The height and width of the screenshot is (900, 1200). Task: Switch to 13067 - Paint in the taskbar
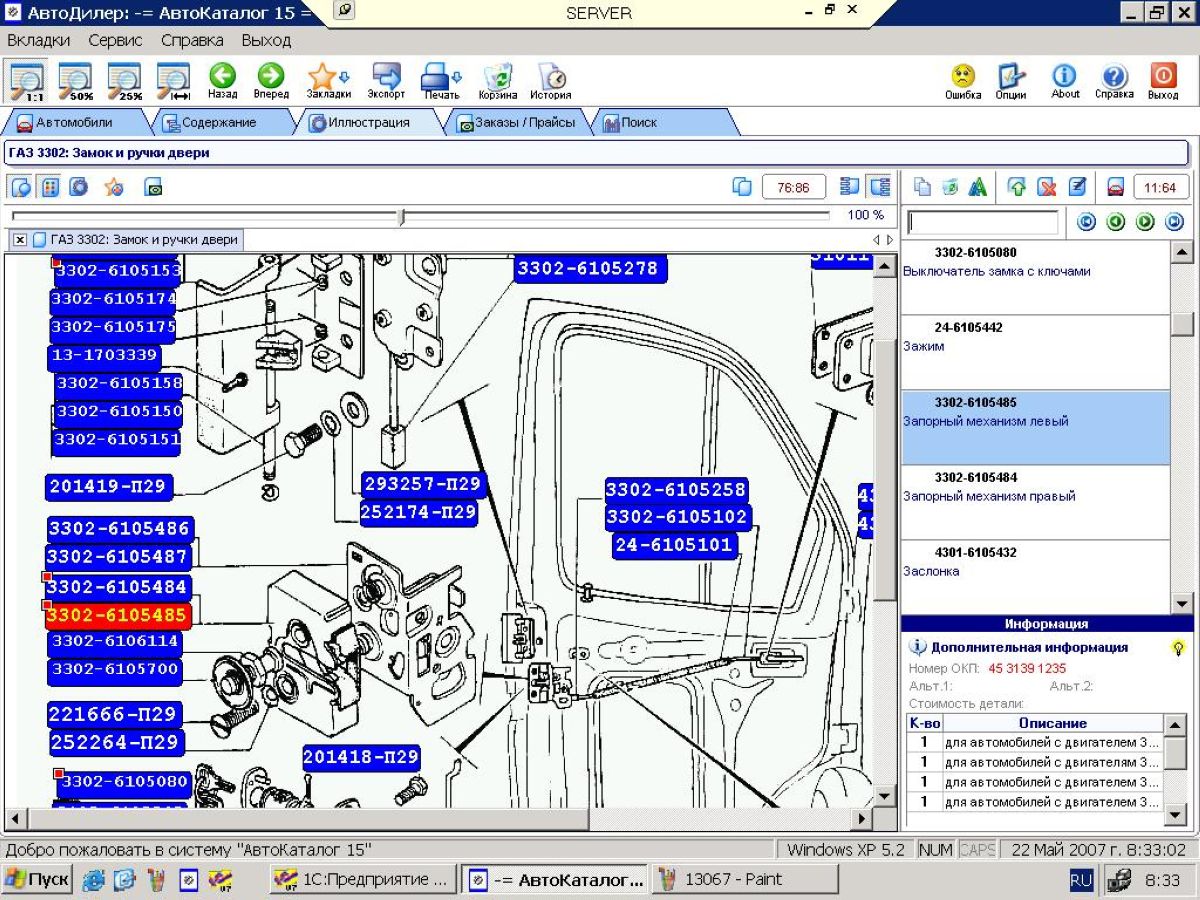(x=745, y=880)
